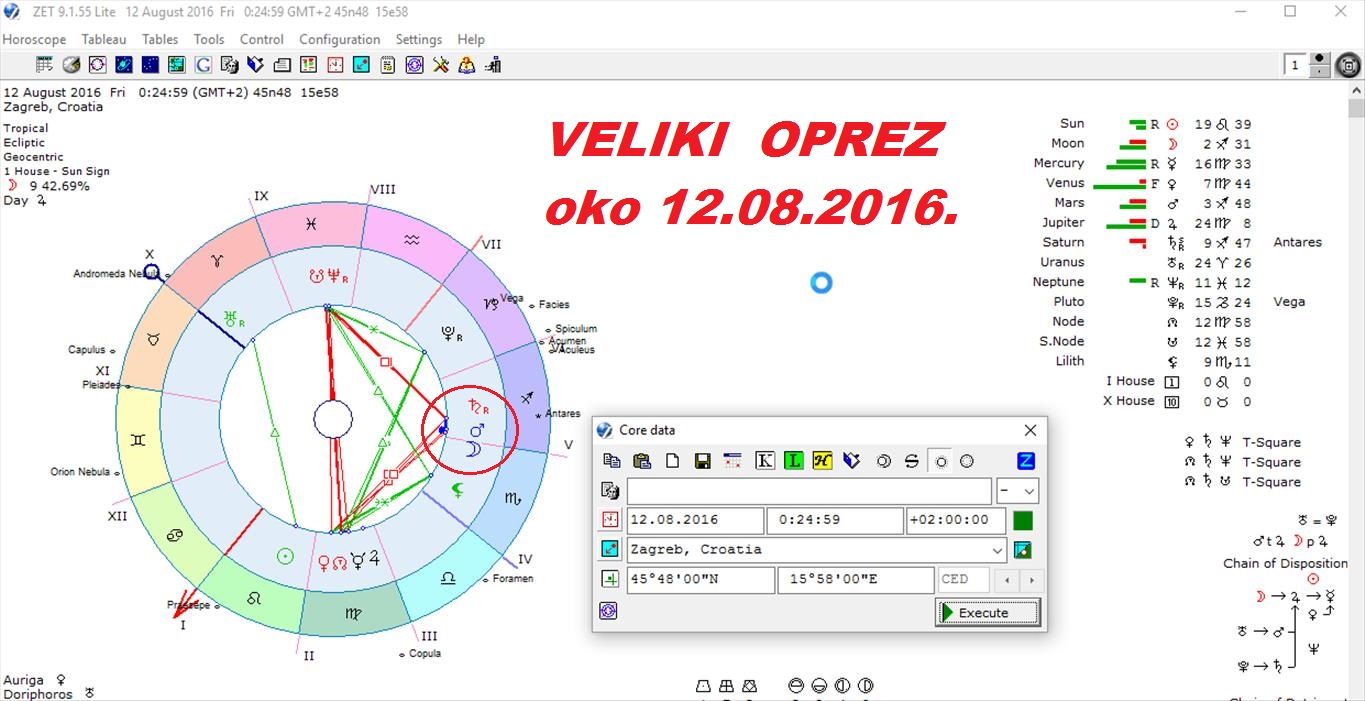Click the calendar icon in Core data

[x=733, y=461]
